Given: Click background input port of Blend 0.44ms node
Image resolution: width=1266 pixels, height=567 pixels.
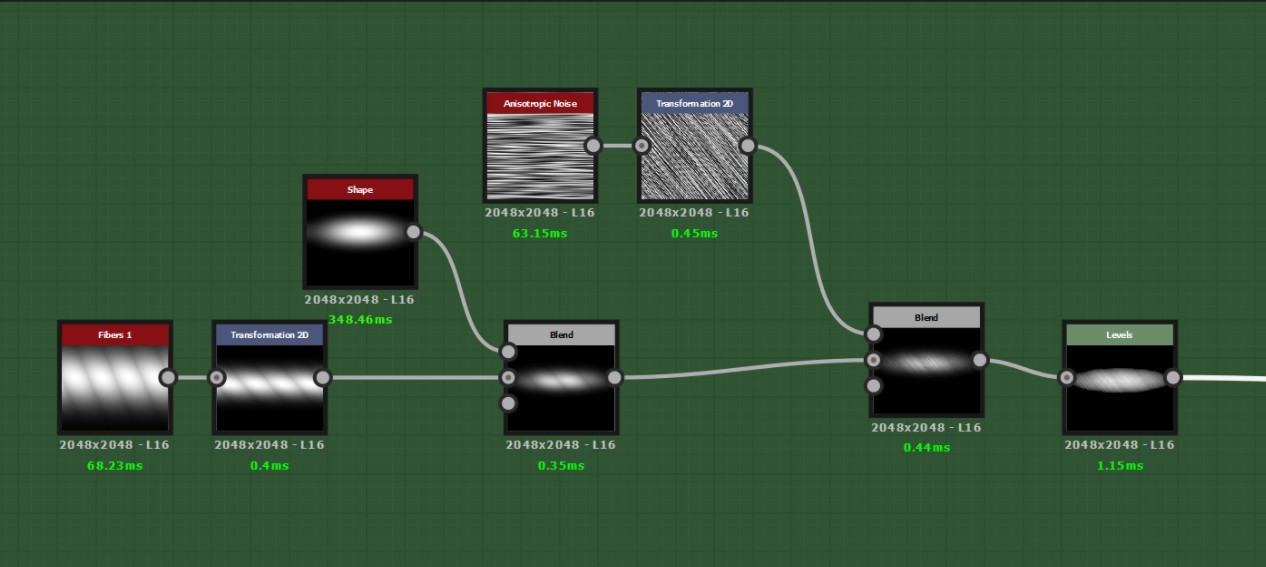Looking at the screenshot, I should pos(873,360).
